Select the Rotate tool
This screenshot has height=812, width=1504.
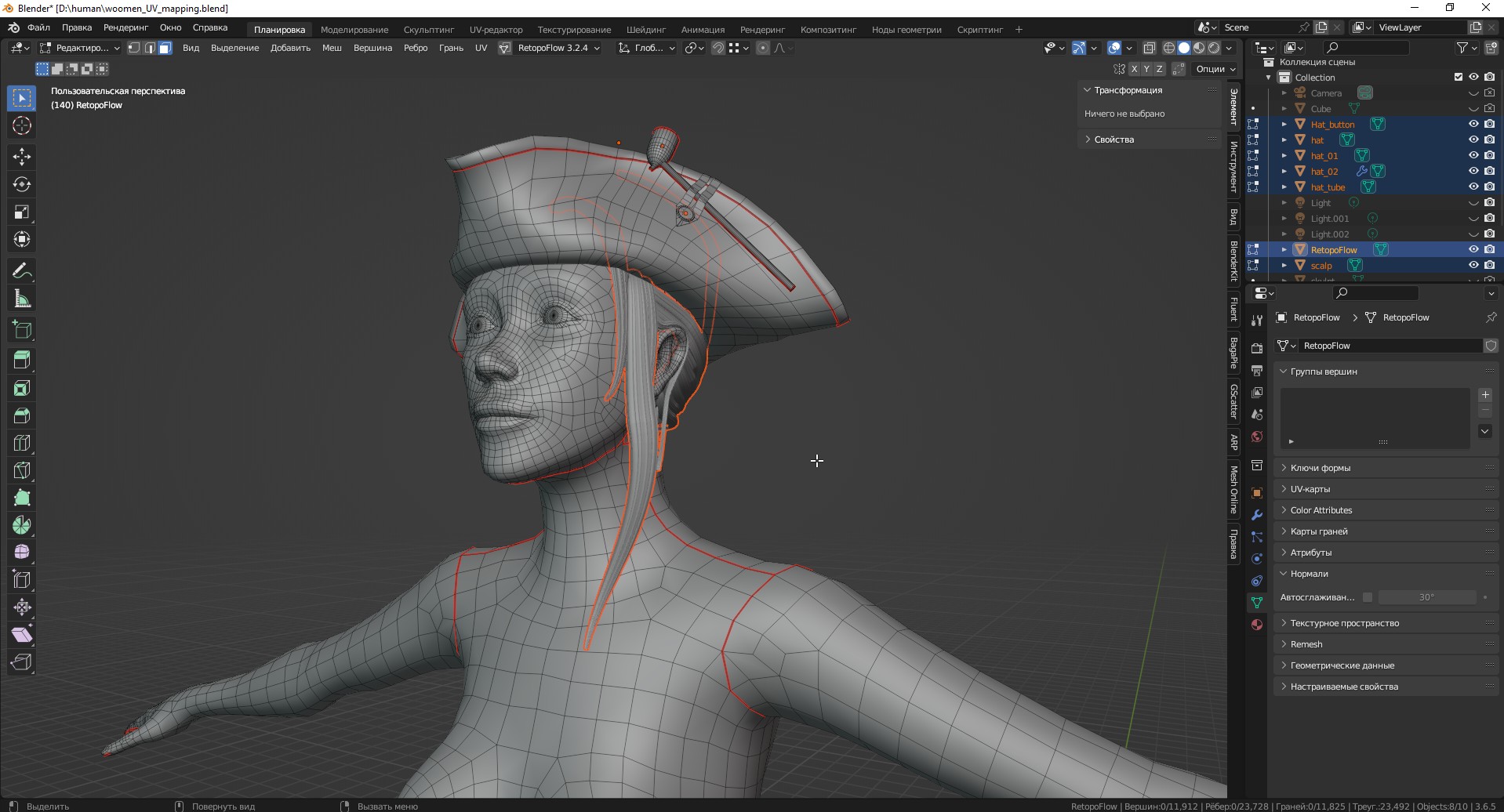22,185
